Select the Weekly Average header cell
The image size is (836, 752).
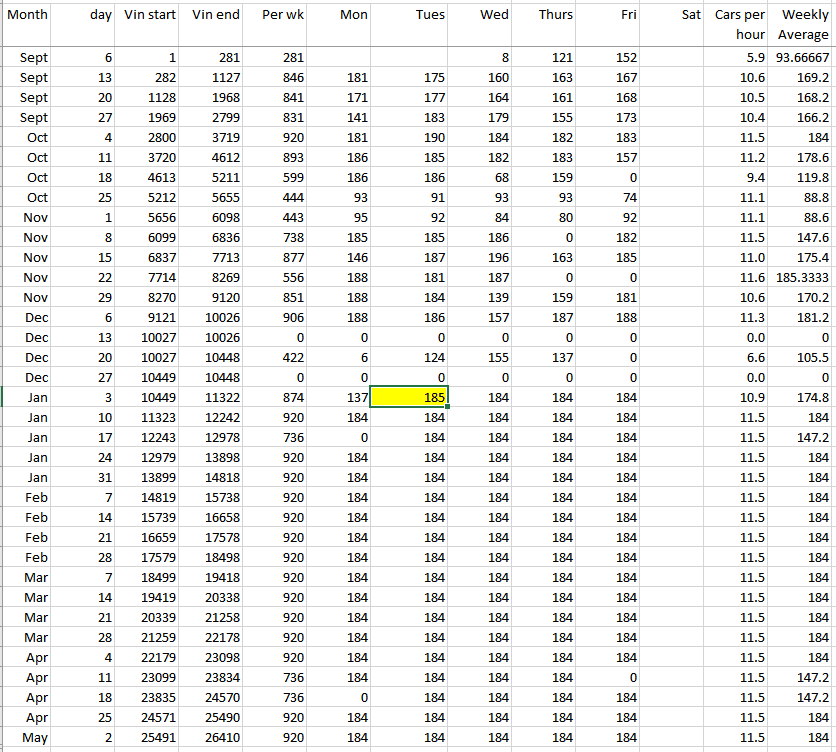click(x=803, y=24)
